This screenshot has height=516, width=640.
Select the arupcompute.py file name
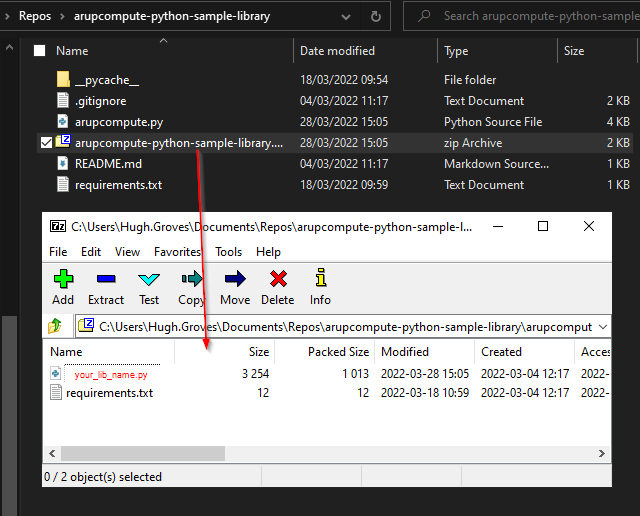click(x=119, y=122)
